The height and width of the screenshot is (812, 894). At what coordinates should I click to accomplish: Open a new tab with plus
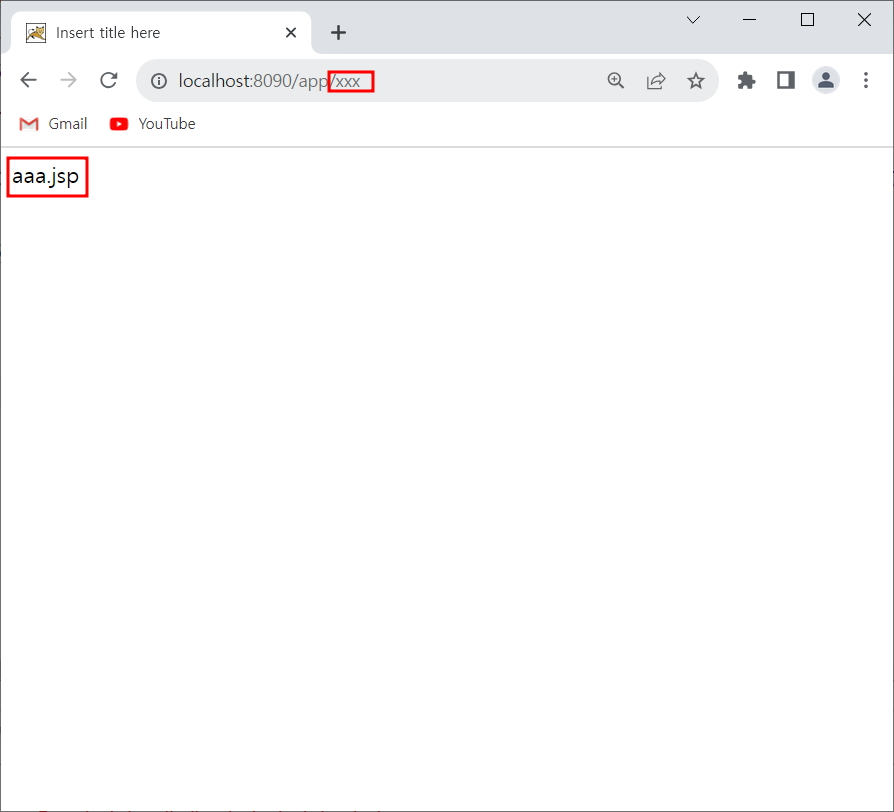point(338,33)
